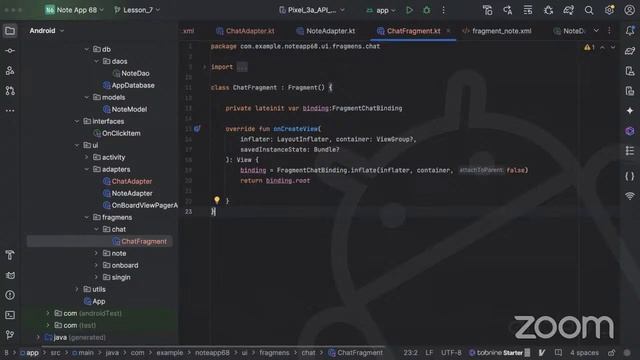Collapse the adapters folder
The height and width of the screenshot is (360, 640).
(87, 169)
